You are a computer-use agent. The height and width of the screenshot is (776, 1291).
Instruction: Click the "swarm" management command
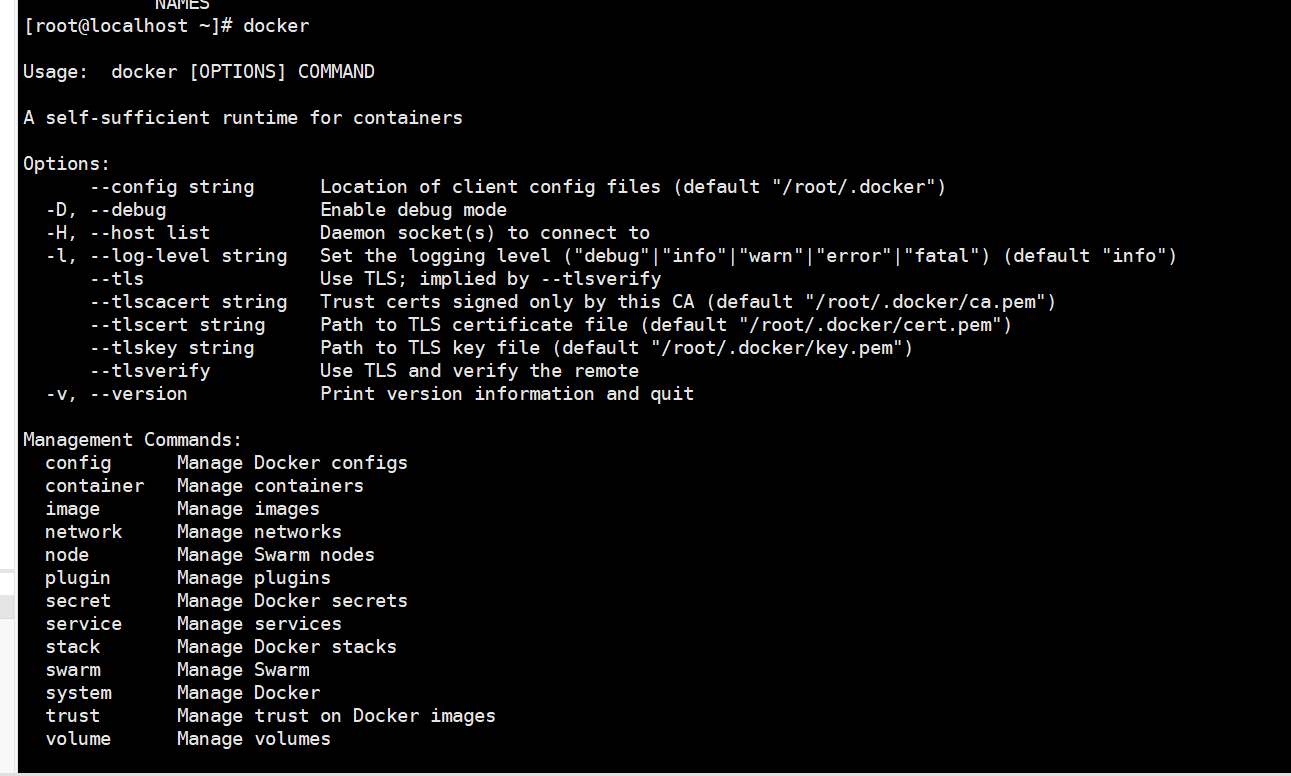click(72, 670)
